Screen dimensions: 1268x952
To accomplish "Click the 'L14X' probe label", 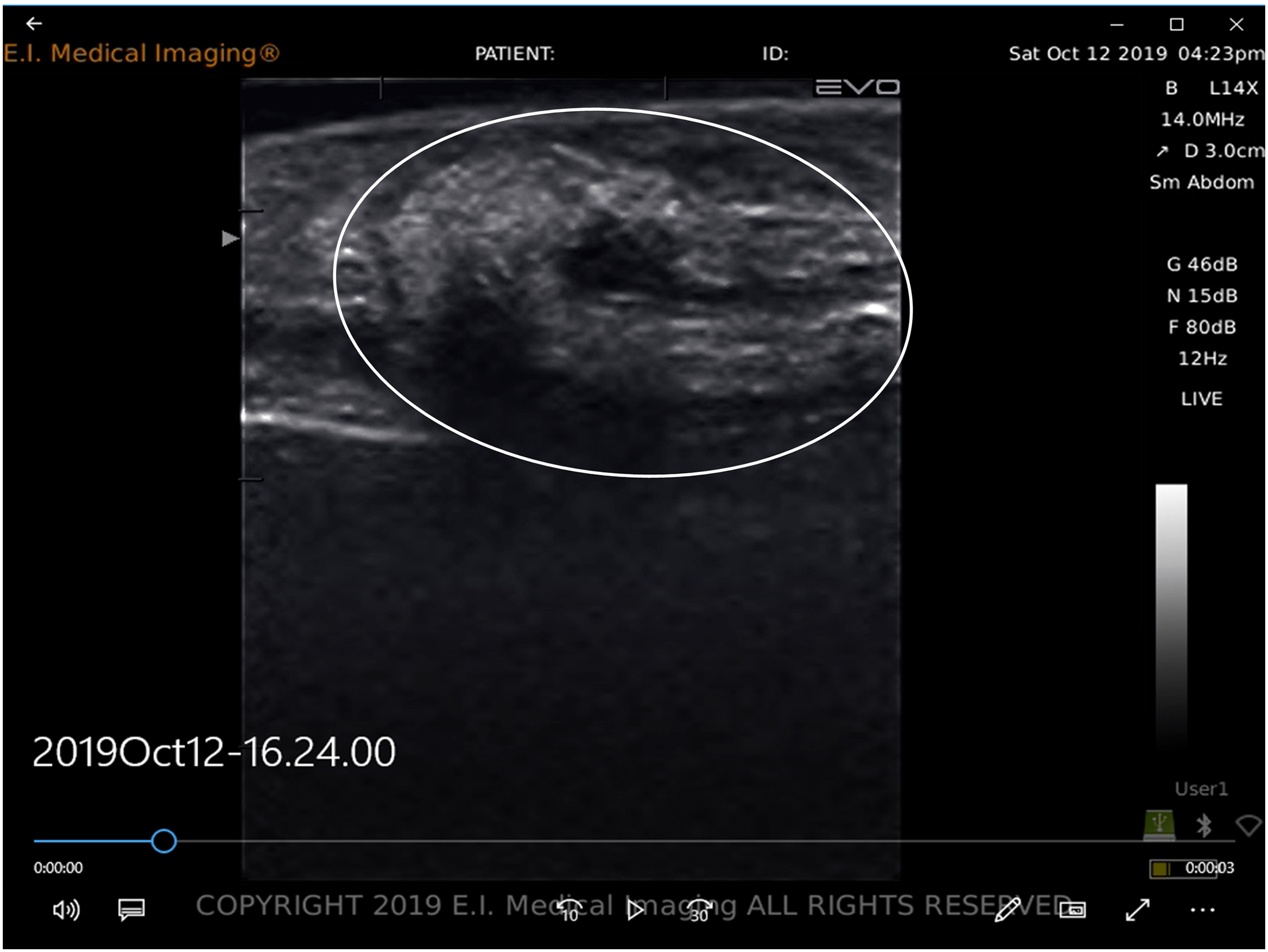I will click(1233, 88).
